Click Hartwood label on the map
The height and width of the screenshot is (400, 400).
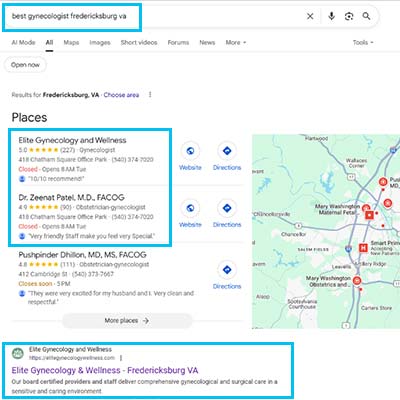pyautogui.click(x=316, y=138)
